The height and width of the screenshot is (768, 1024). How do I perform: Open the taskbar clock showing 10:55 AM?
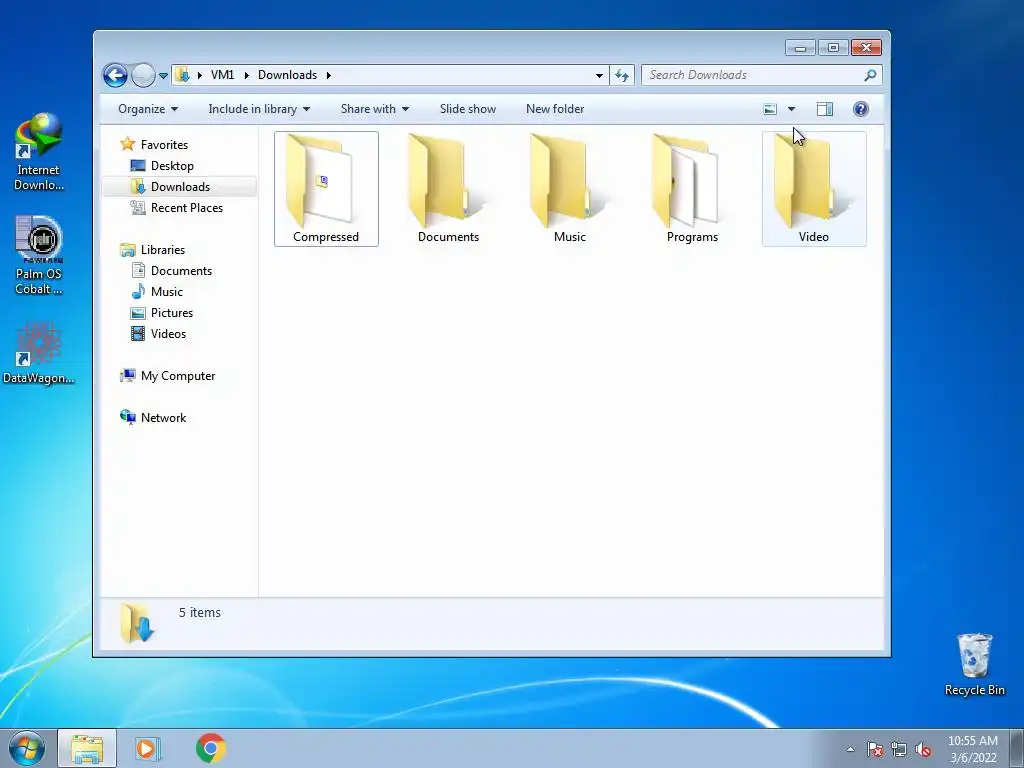pos(973,749)
